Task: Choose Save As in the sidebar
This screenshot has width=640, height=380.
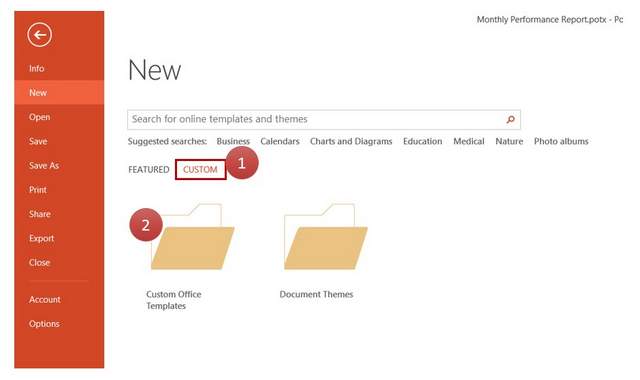Action: pos(59,165)
